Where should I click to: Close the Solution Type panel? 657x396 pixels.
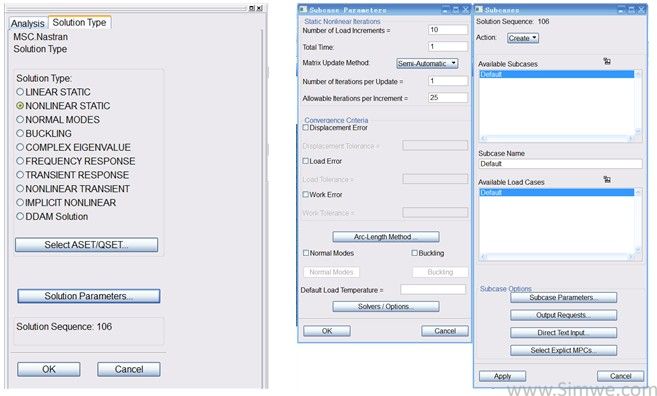(259, 8)
